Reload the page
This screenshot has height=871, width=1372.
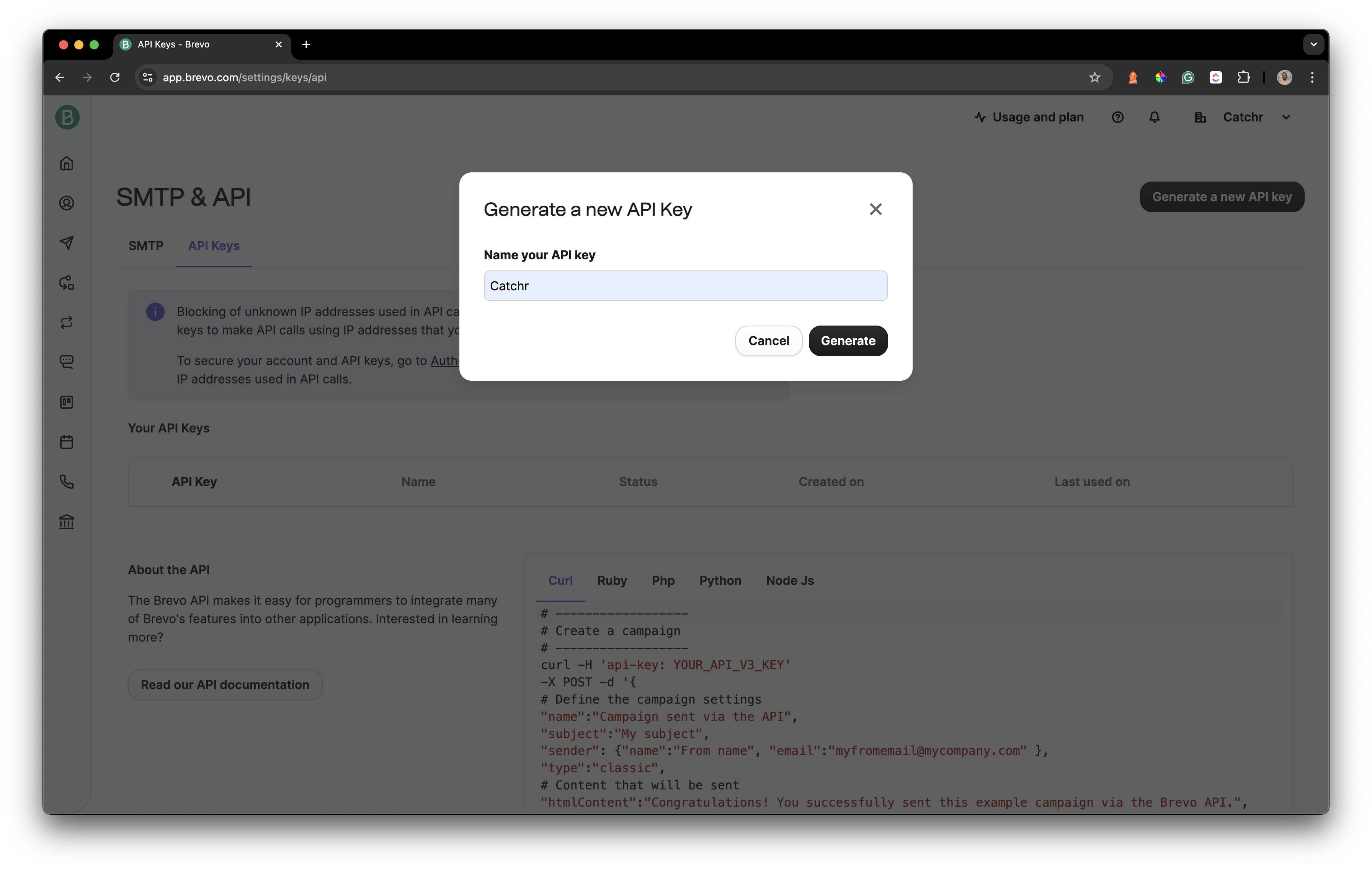pos(114,77)
